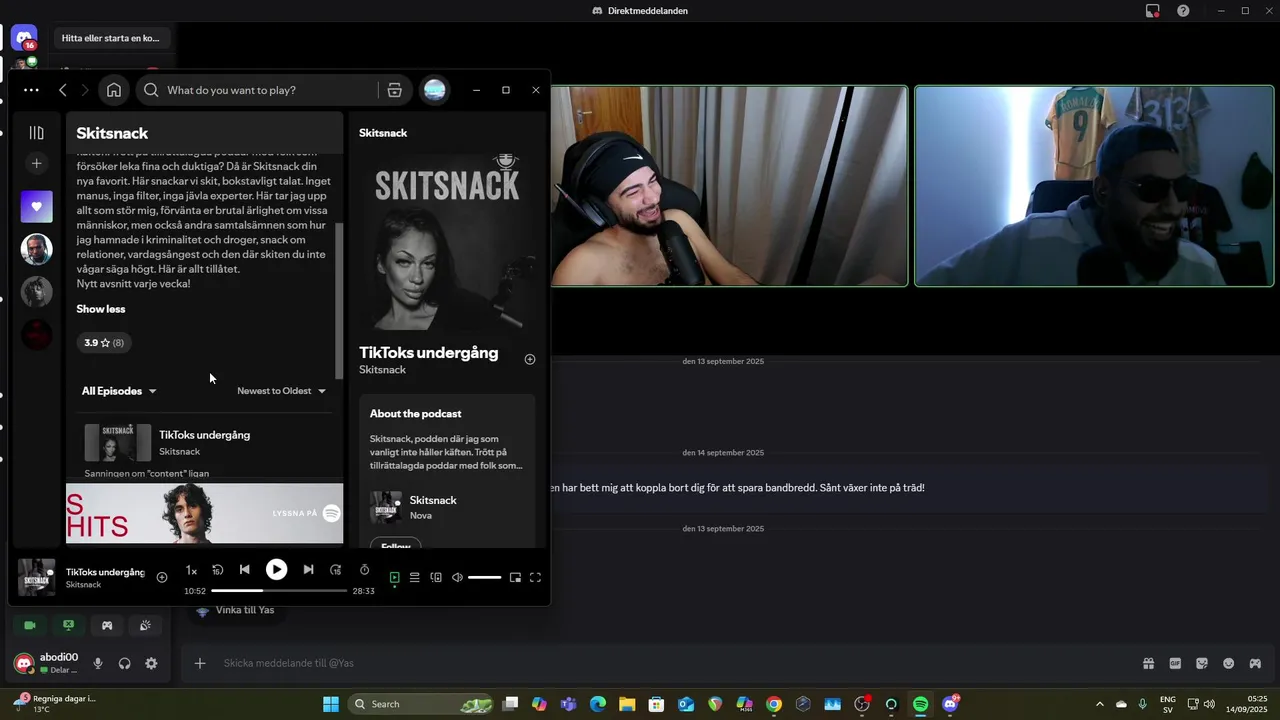This screenshot has width=1280, height=720.
Task: Open Liked Songs purple heart tile
Action: pyautogui.click(x=37, y=207)
